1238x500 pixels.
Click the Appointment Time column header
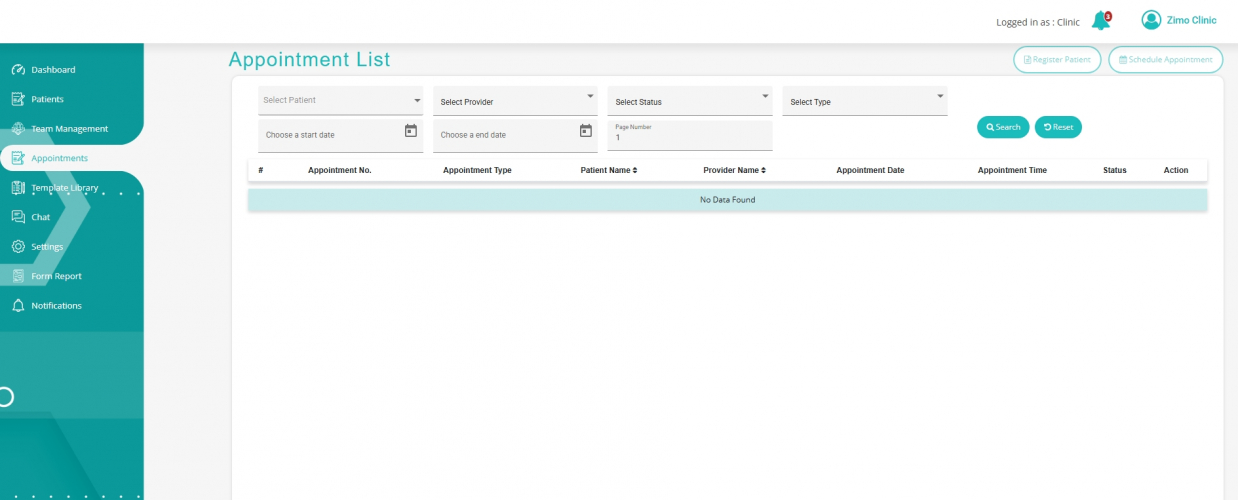click(x=1012, y=170)
